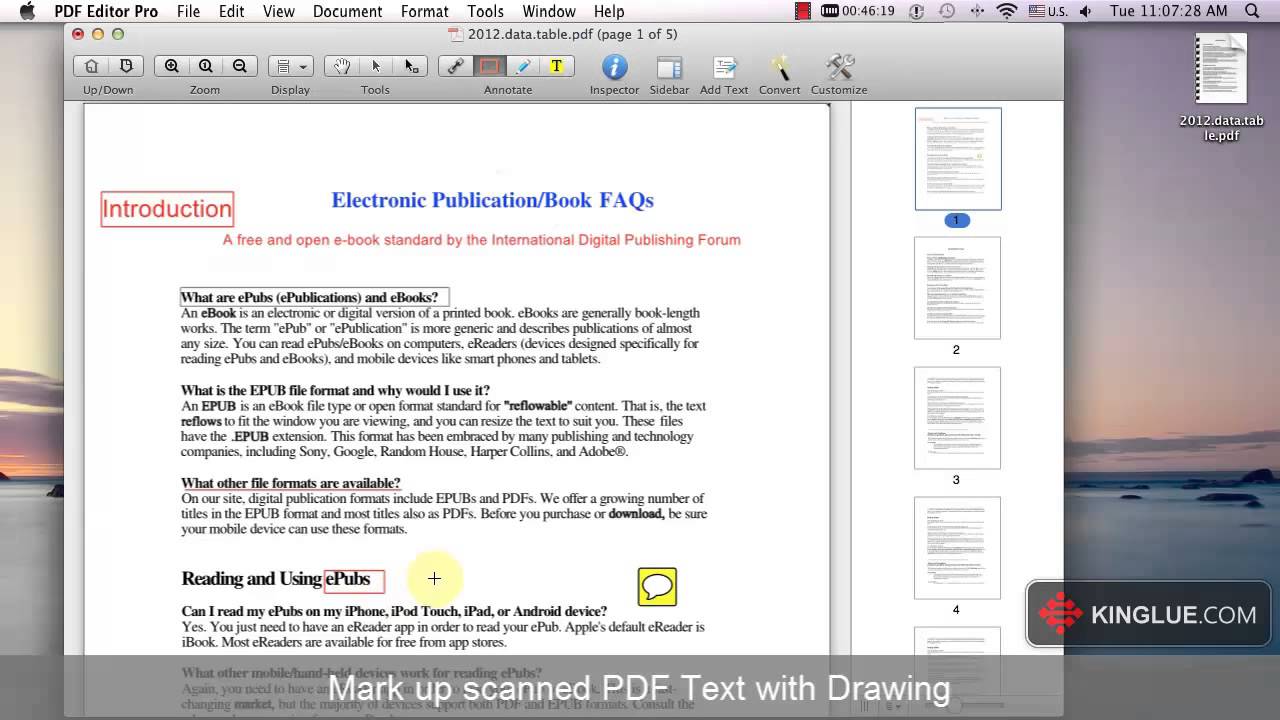Select 2012.data.table.pdf file on desktop
The image size is (1280, 720).
[x=1221, y=88]
